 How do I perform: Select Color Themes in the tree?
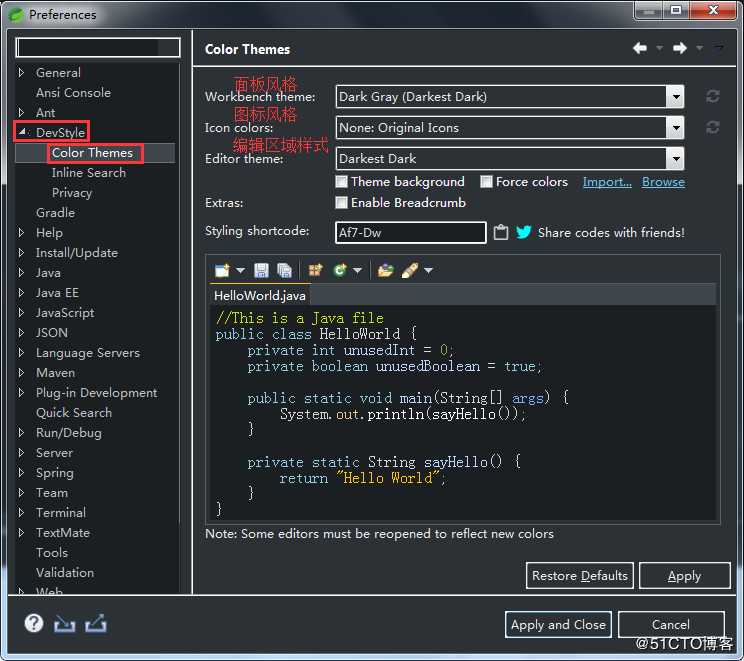(93, 153)
